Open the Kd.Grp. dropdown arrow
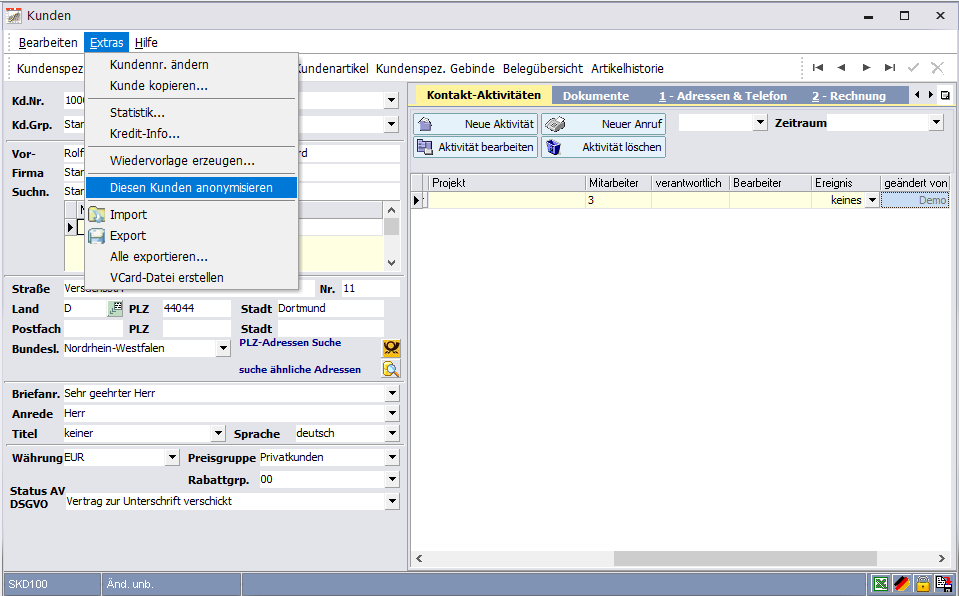Image resolution: width=959 pixels, height=596 pixels. (x=391, y=124)
